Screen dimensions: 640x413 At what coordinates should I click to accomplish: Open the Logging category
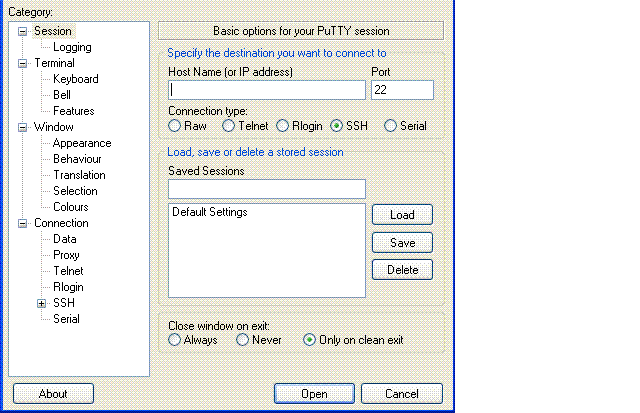pyautogui.click(x=72, y=47)
